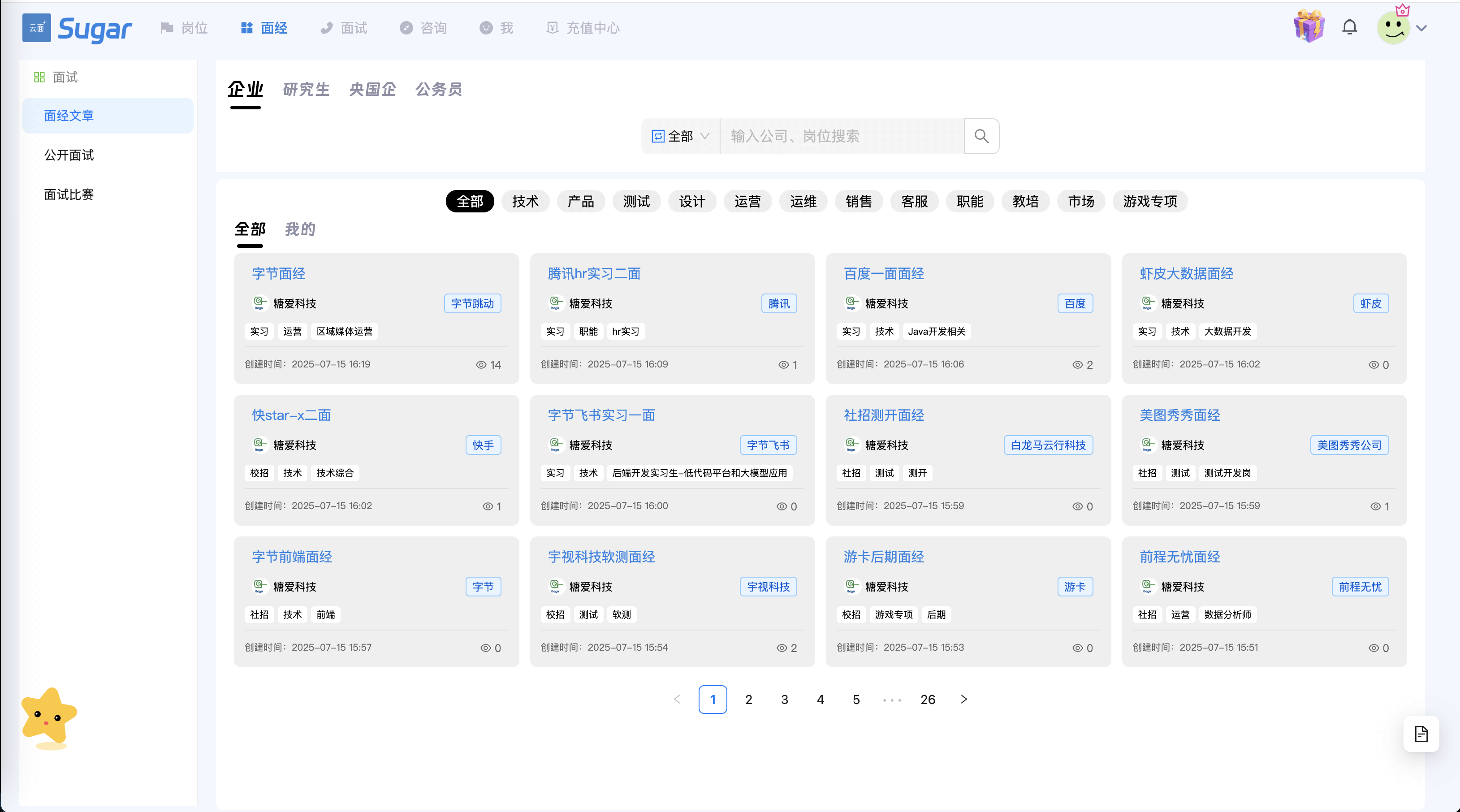The height and width of the screenshot is (812, 1460).
Task: Open 我 in top navigation
Action: pos(497,28)
